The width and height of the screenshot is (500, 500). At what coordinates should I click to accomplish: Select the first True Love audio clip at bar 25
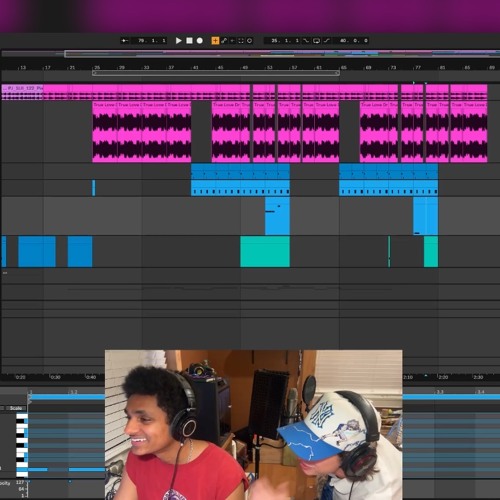[104, 132]
